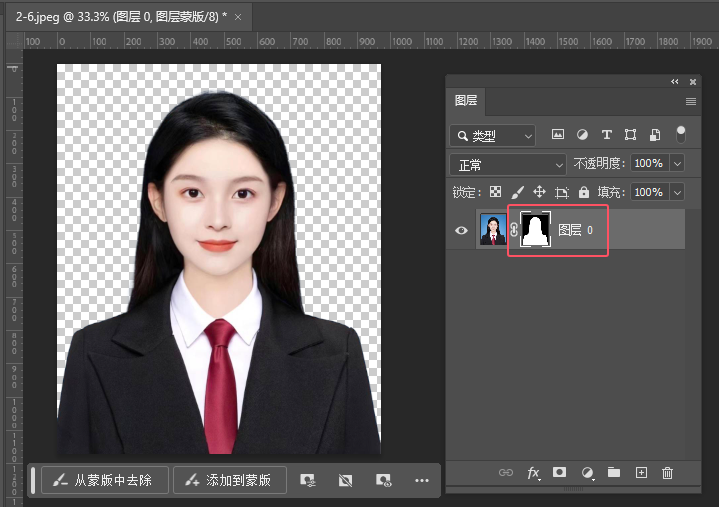
Task: Expand the 不透明度 opacity dropdown arrow
Action: point(678,163)
